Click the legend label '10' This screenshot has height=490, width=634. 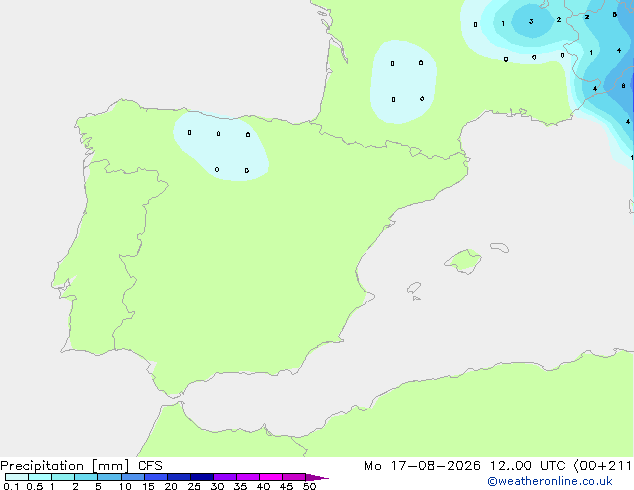pyautogui.click(x=125, y=486)
